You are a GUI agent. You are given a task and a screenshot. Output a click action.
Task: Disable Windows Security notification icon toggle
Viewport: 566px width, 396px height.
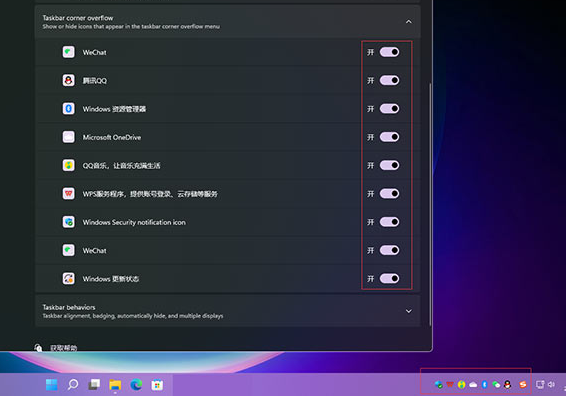click(389, 222)
